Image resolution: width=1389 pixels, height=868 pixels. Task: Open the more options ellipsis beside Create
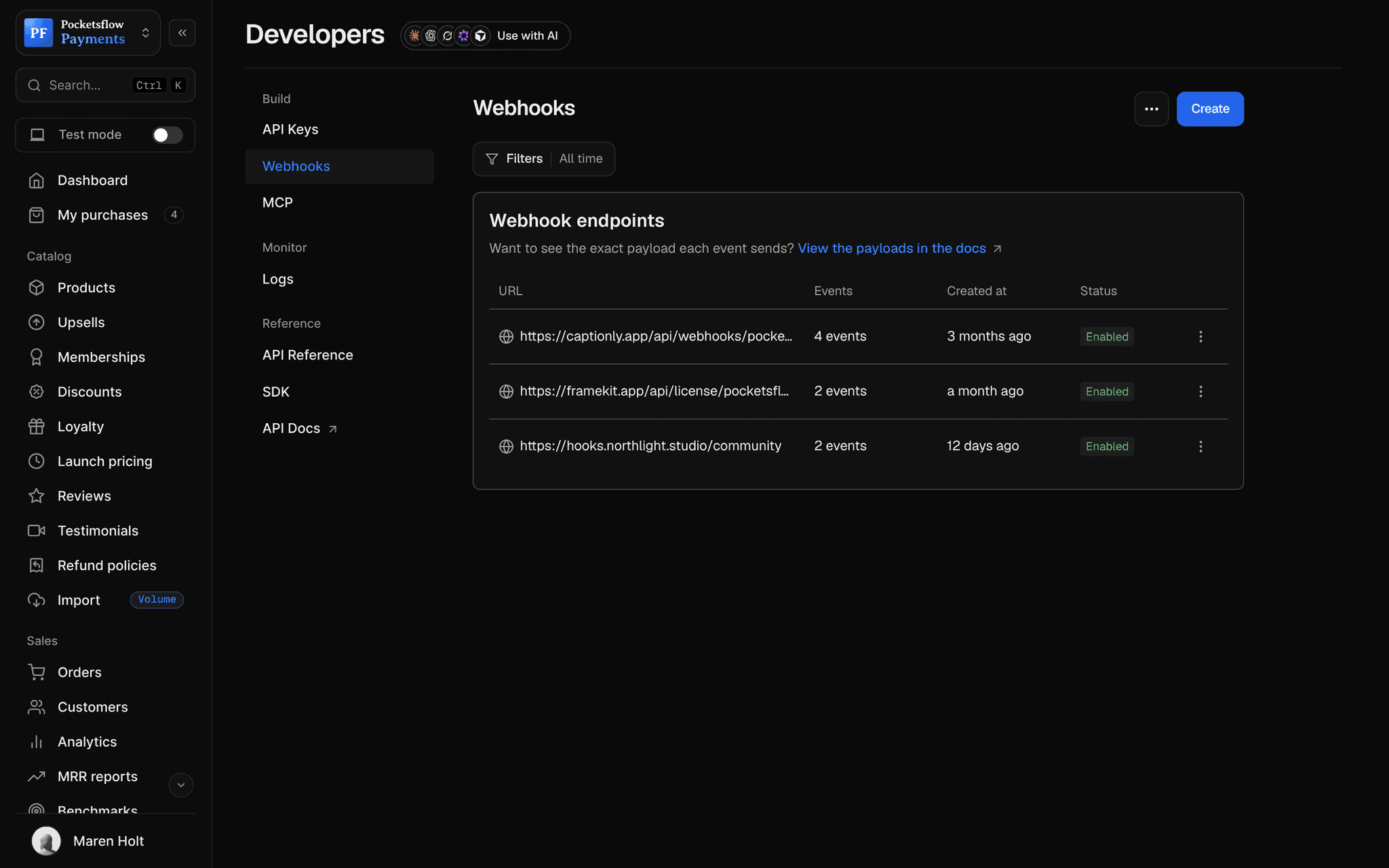tap(1152, 109)
